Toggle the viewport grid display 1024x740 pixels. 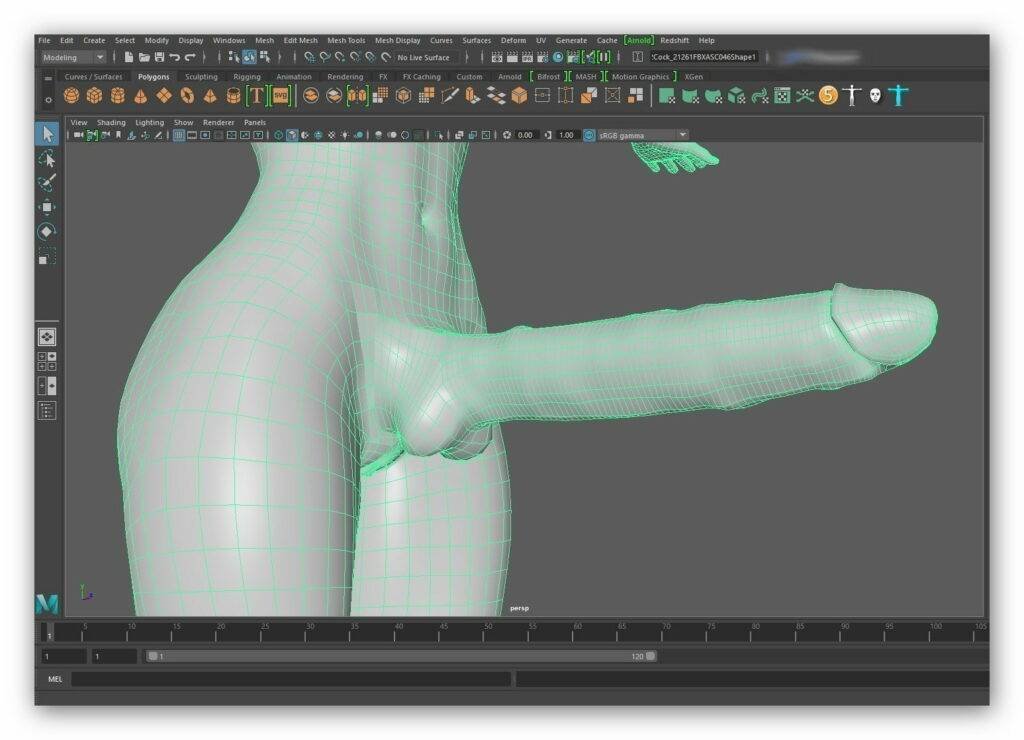click(x=178, y=134)
